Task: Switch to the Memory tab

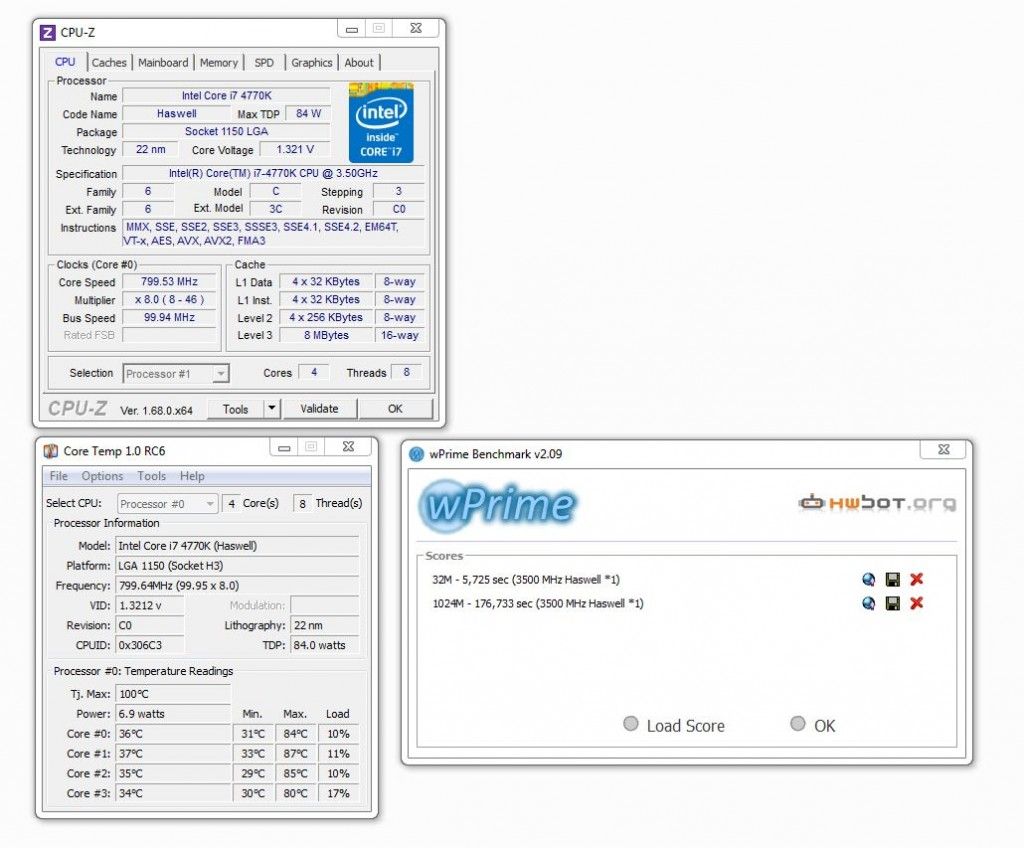Action: [219, 63]
